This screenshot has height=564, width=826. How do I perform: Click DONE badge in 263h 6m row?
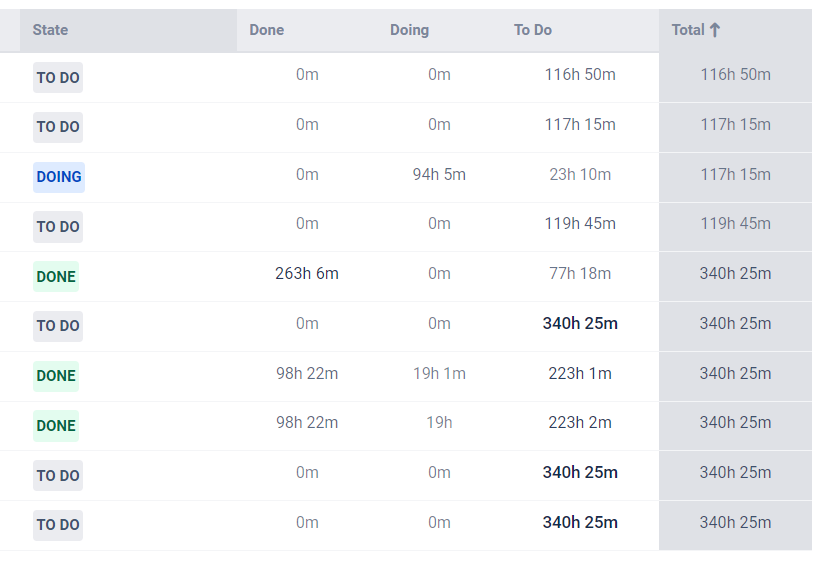pyautogui.click(x=56, y=277)
